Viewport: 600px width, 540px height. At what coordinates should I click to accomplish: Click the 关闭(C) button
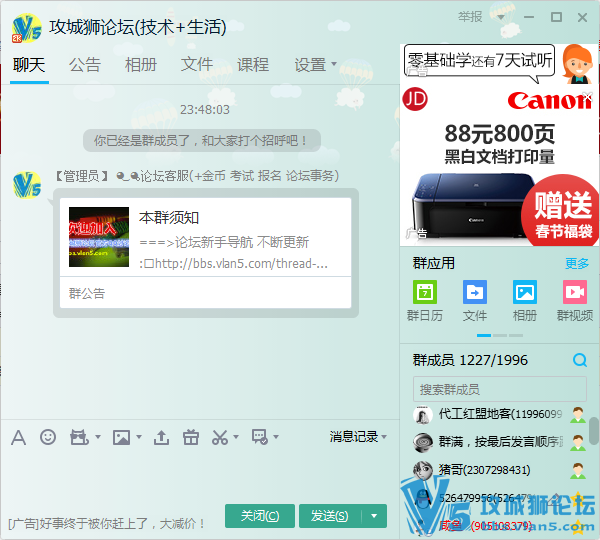(x=260, y=516)
